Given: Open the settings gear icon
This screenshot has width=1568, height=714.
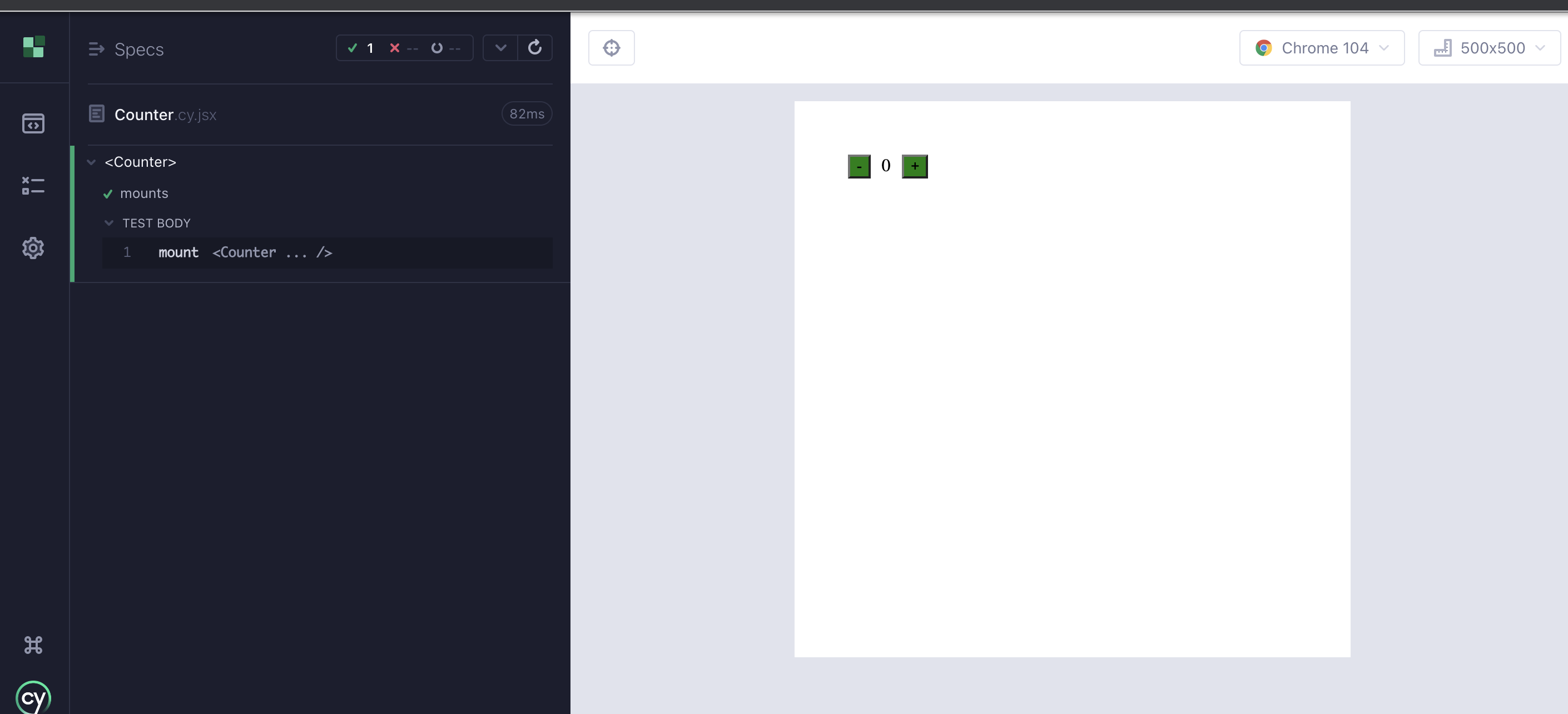Looking at the screenshot, I should point(32,246).
